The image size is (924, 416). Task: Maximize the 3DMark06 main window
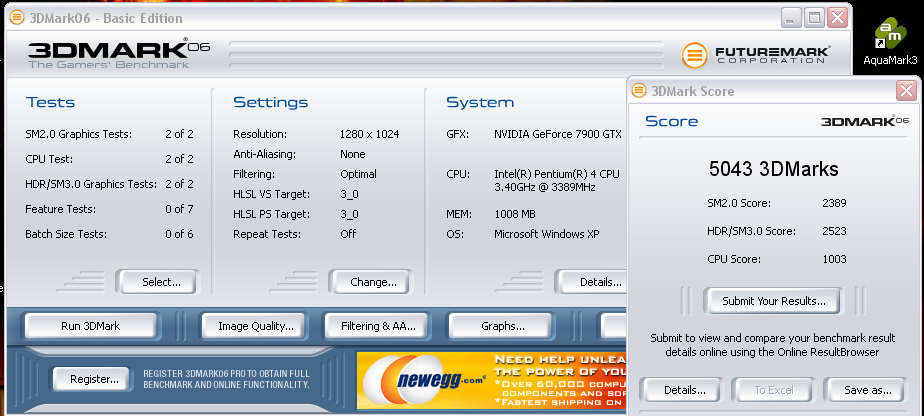814,18
